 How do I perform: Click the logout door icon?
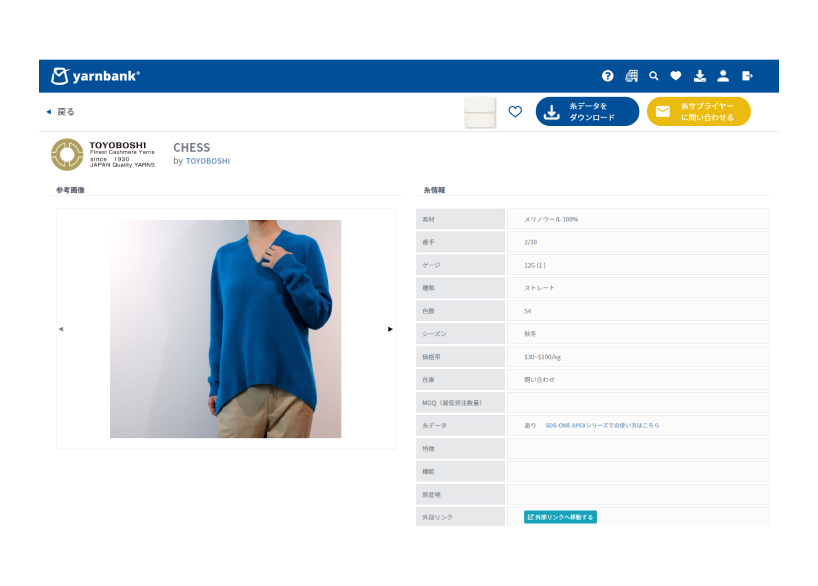(747, 76)
